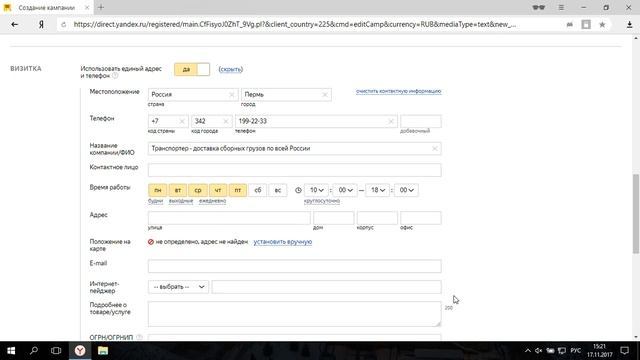Open Windows Start menu

click(x=11, y=351)
